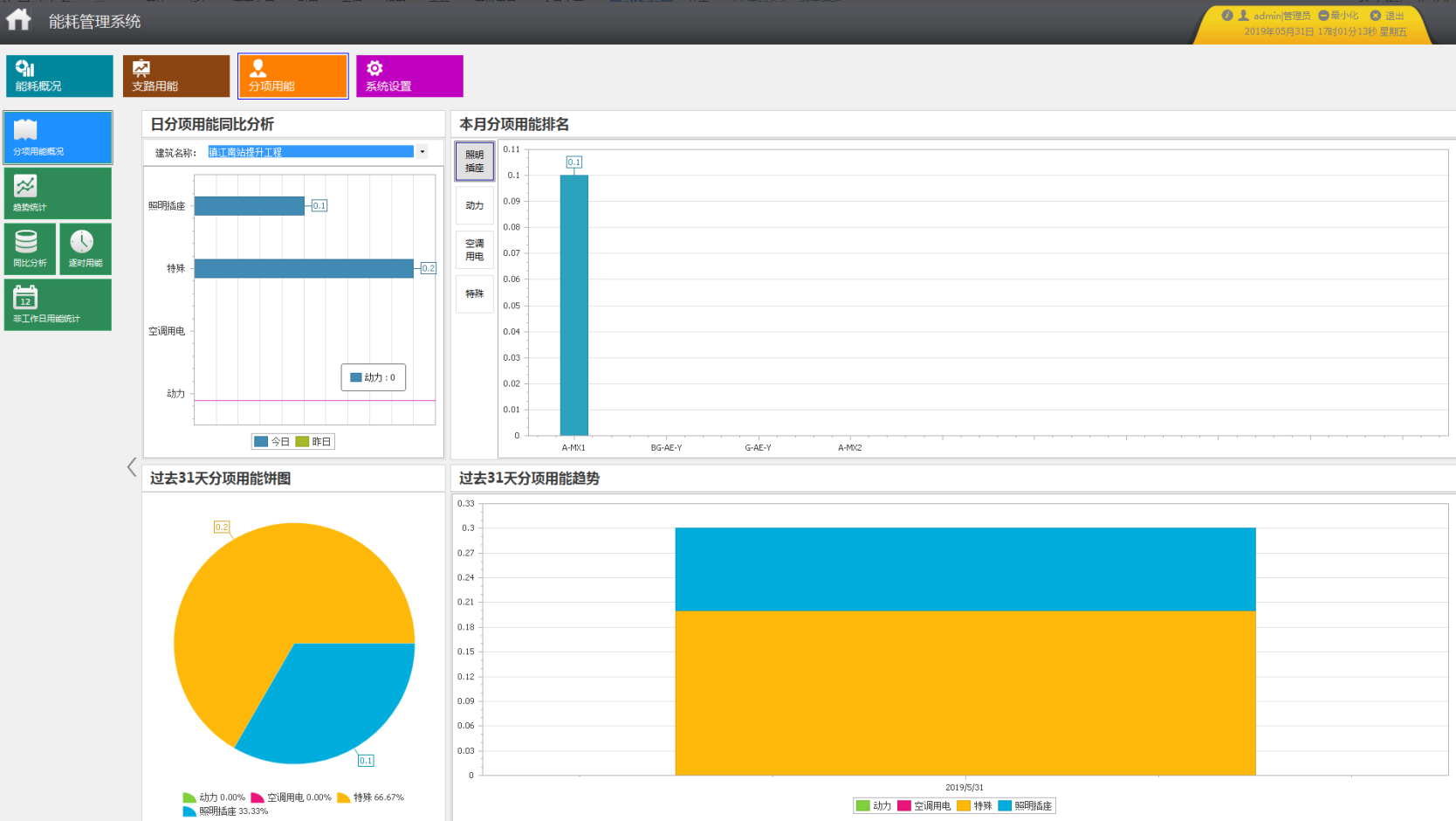Toggle 照明插座 legend in the trend chart
Viewport: 1456px width, 821px height.
click(x=1025, y=806)
